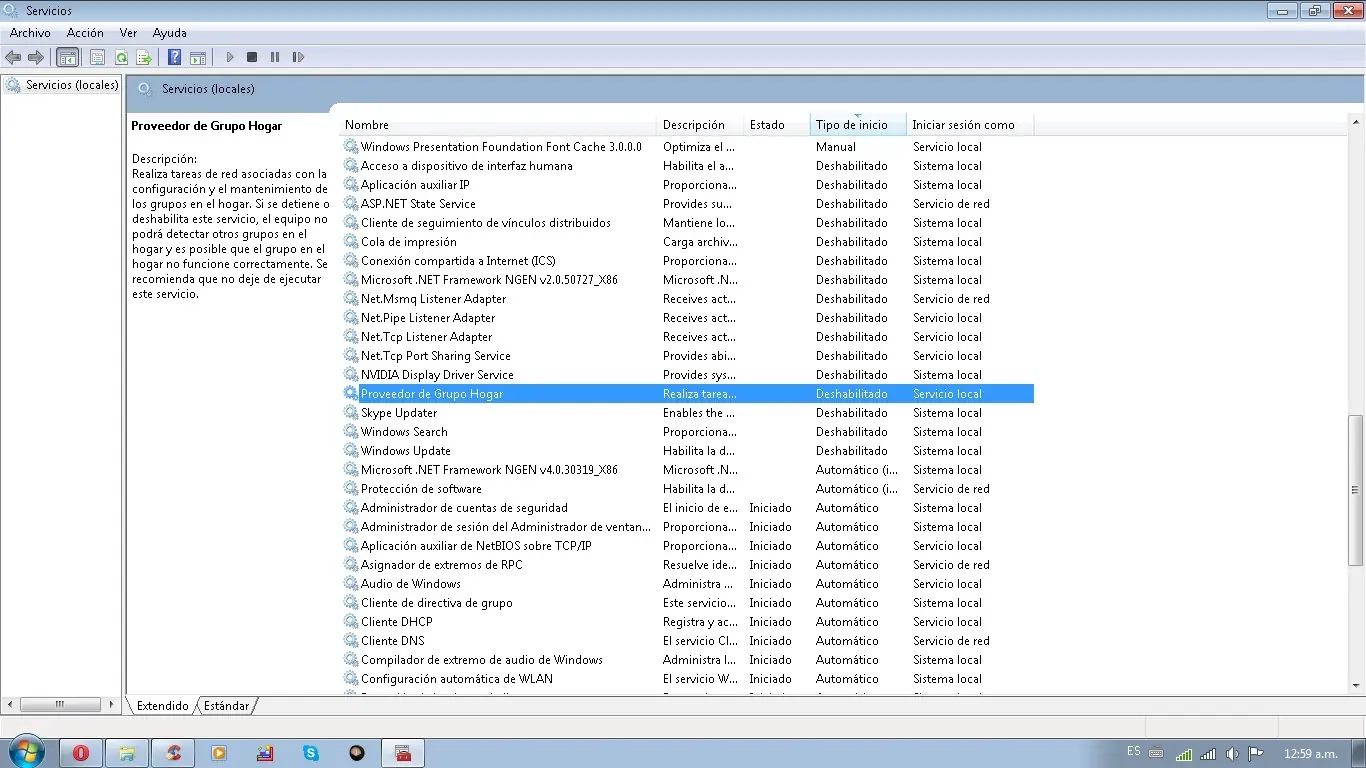Viewport: 1366px width, 768px height.
Task: Export the list with the toolbar icon
Action: (144, 57)
